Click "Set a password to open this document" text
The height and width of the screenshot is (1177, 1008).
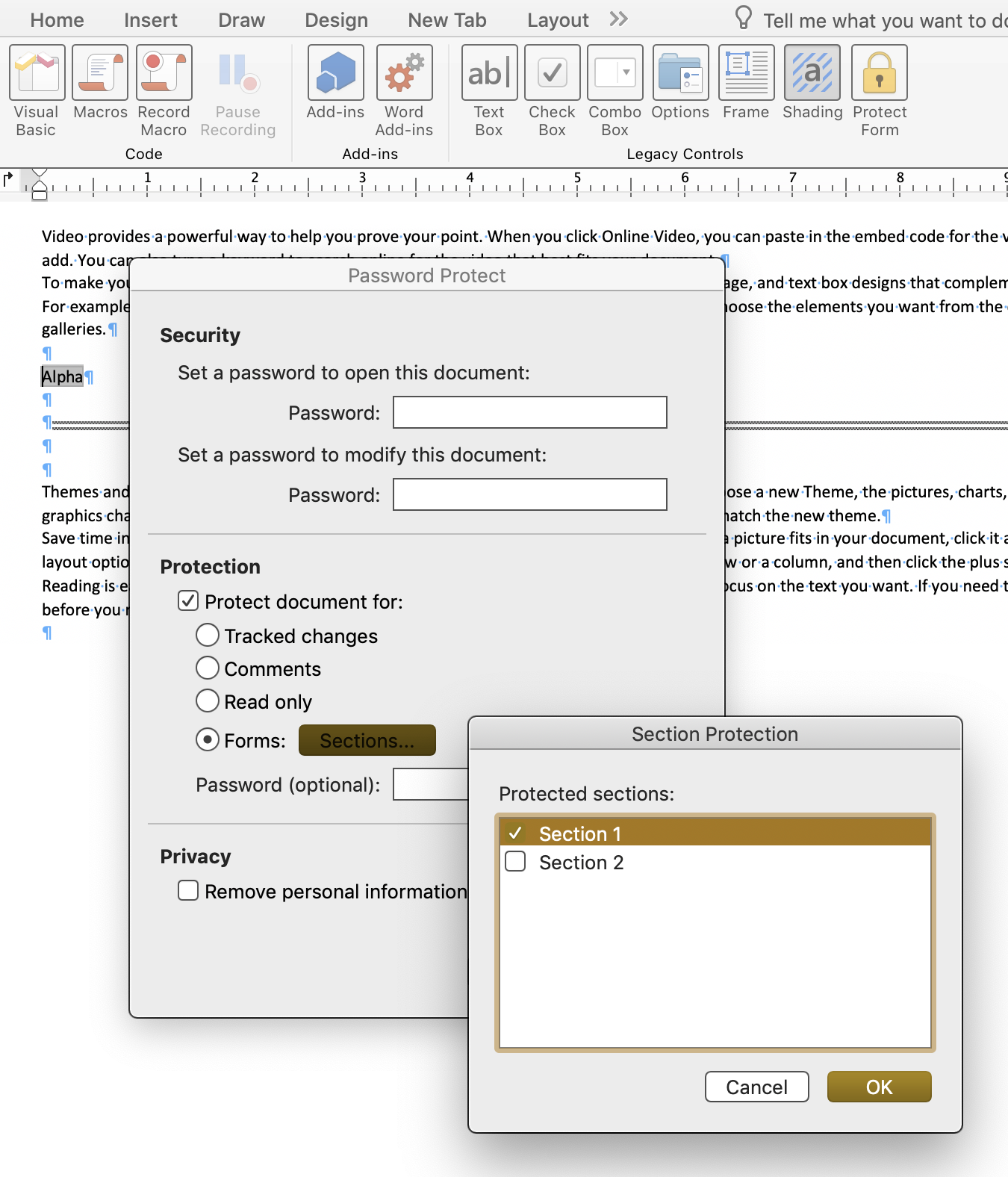tap(353, 373)
